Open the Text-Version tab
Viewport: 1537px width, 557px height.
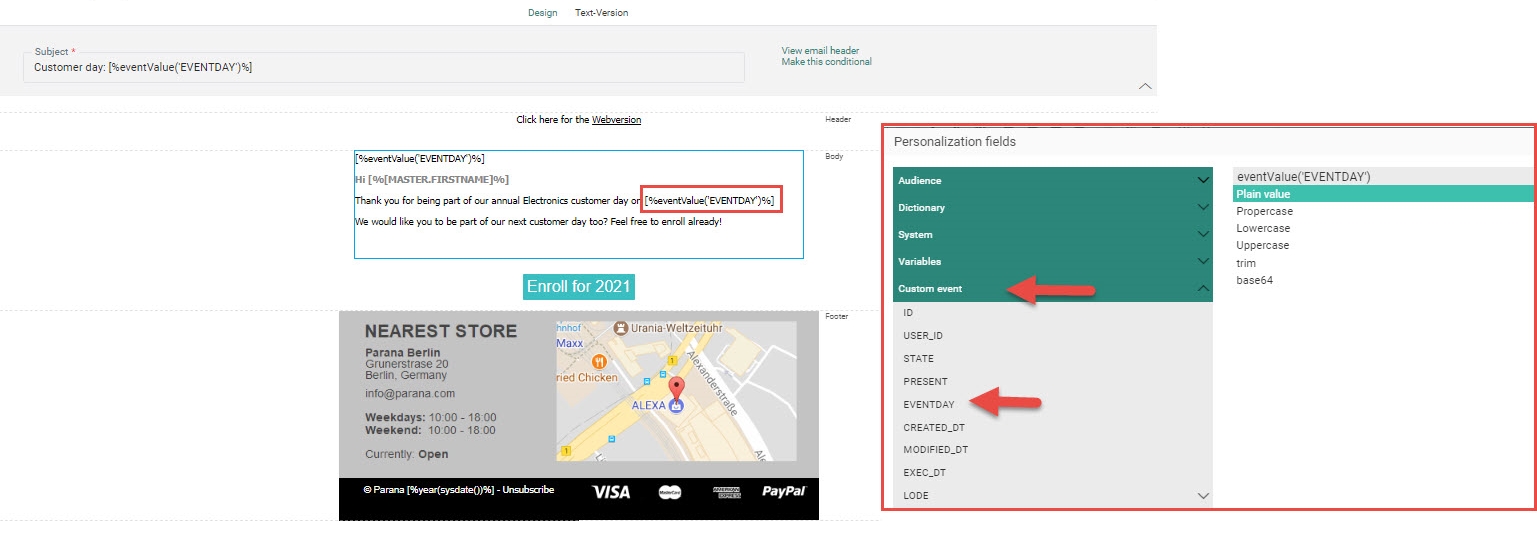pyautogui.click(x=601, y=13)
